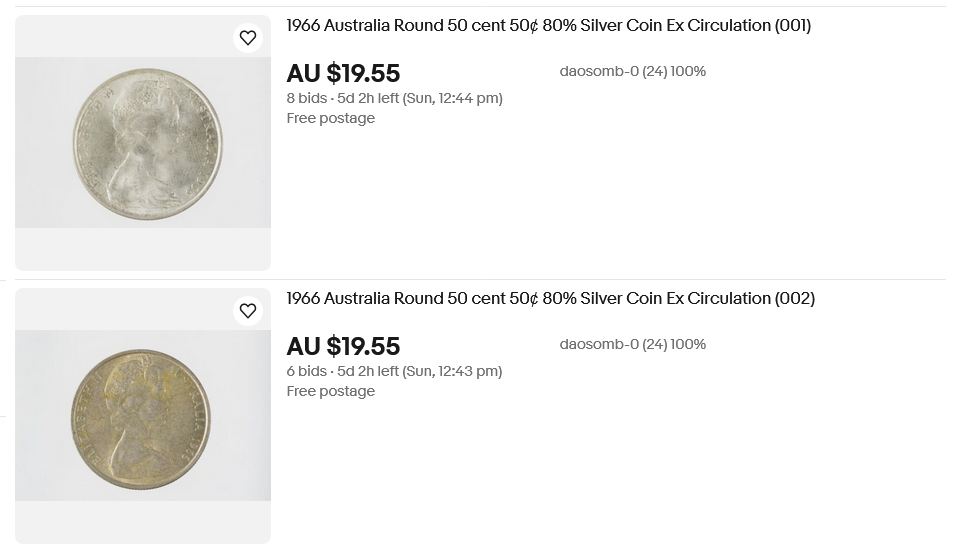This screenshot has height=548, width=979.
Task: Click the time left ending Sun 12:43 pm
Action: [420, 372]
